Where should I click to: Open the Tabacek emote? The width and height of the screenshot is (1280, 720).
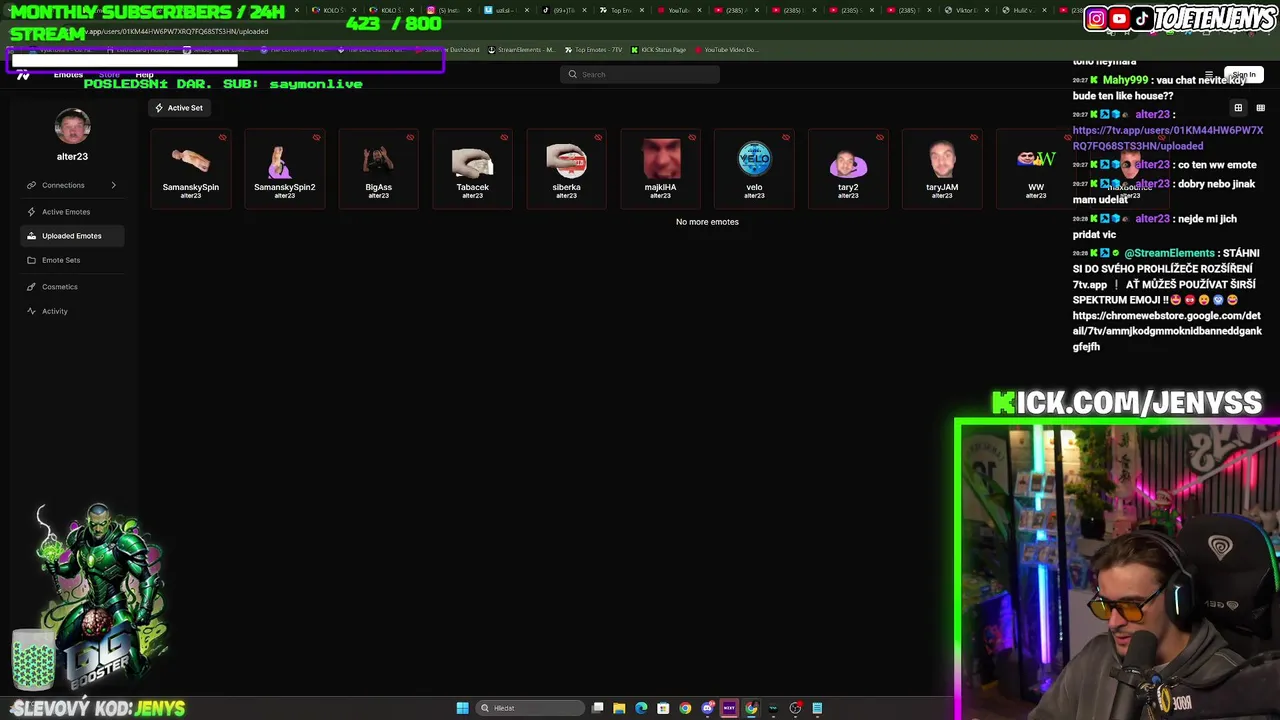pos(472,168)
